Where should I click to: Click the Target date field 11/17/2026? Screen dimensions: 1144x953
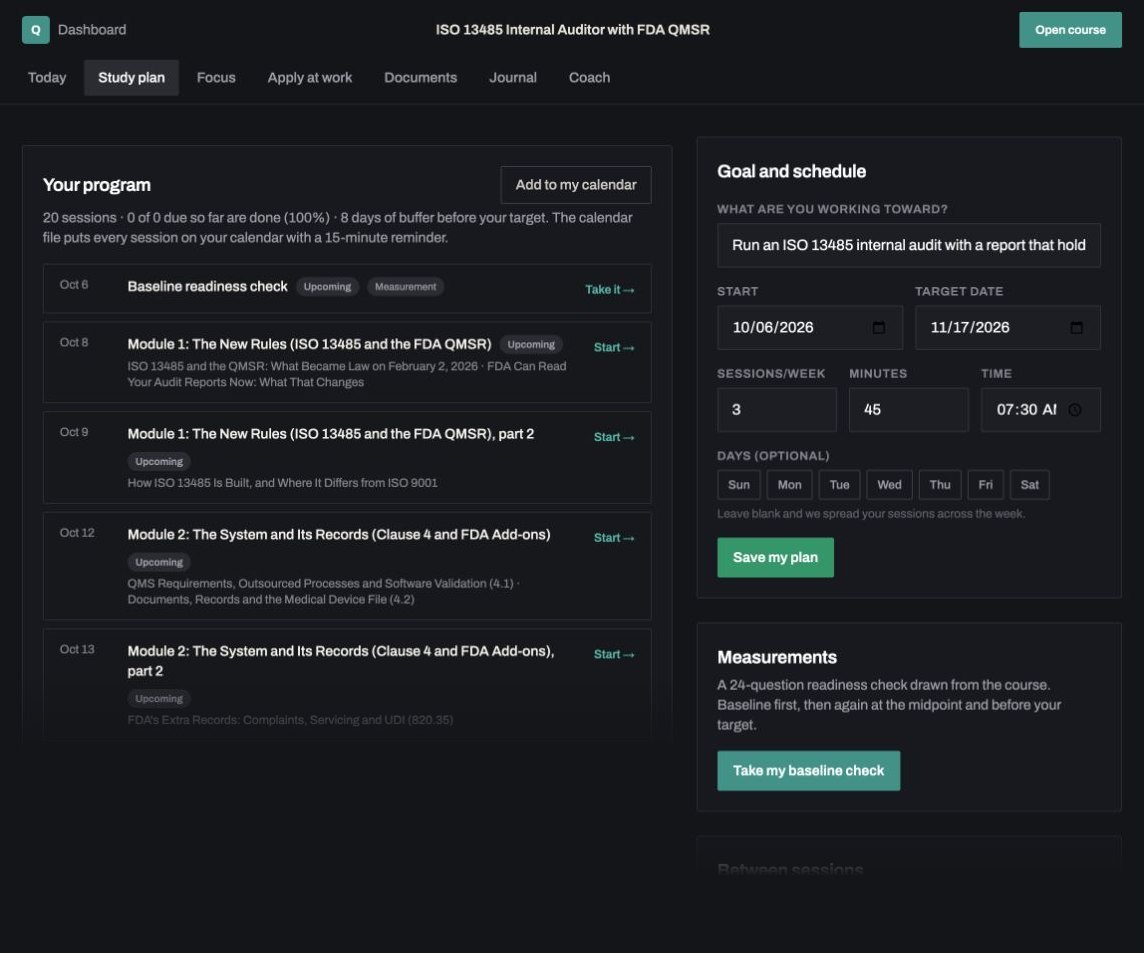[x=1008, y=328]
